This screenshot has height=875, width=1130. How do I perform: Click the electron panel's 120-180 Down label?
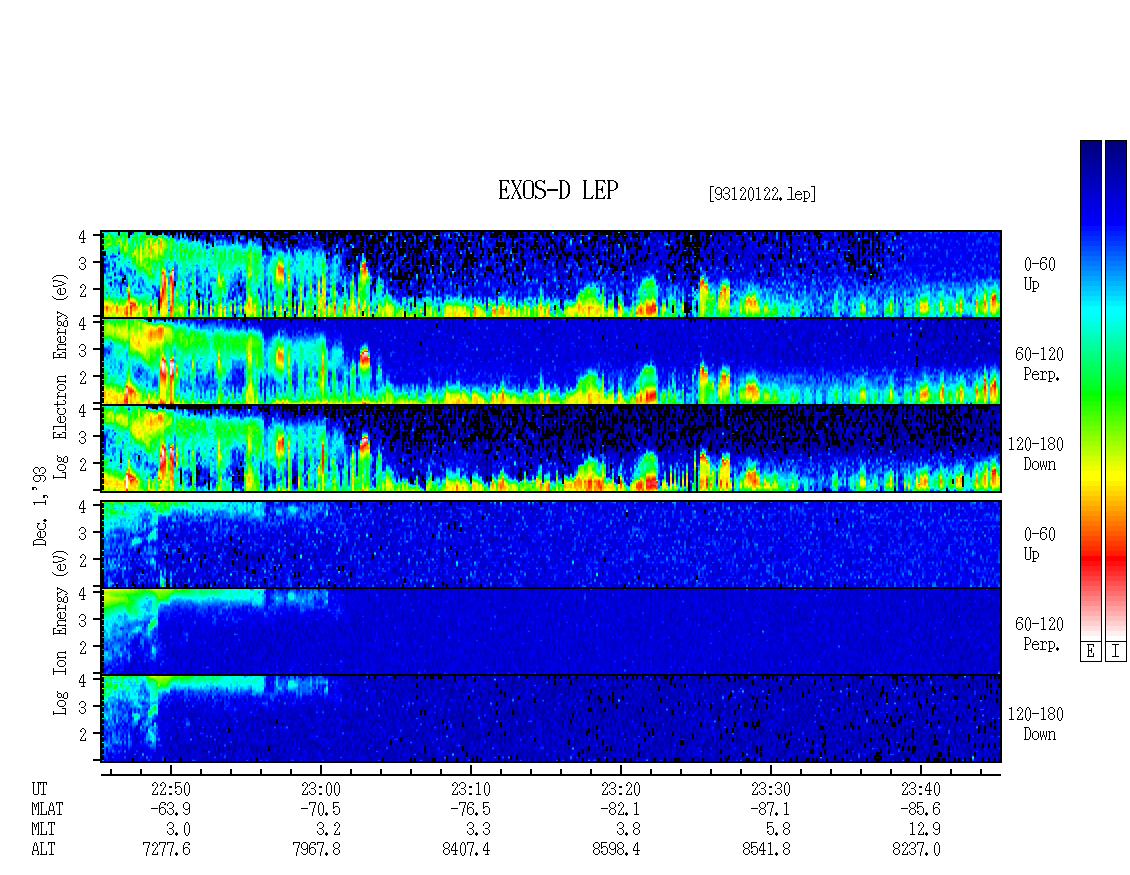[x=1036, y=454]
